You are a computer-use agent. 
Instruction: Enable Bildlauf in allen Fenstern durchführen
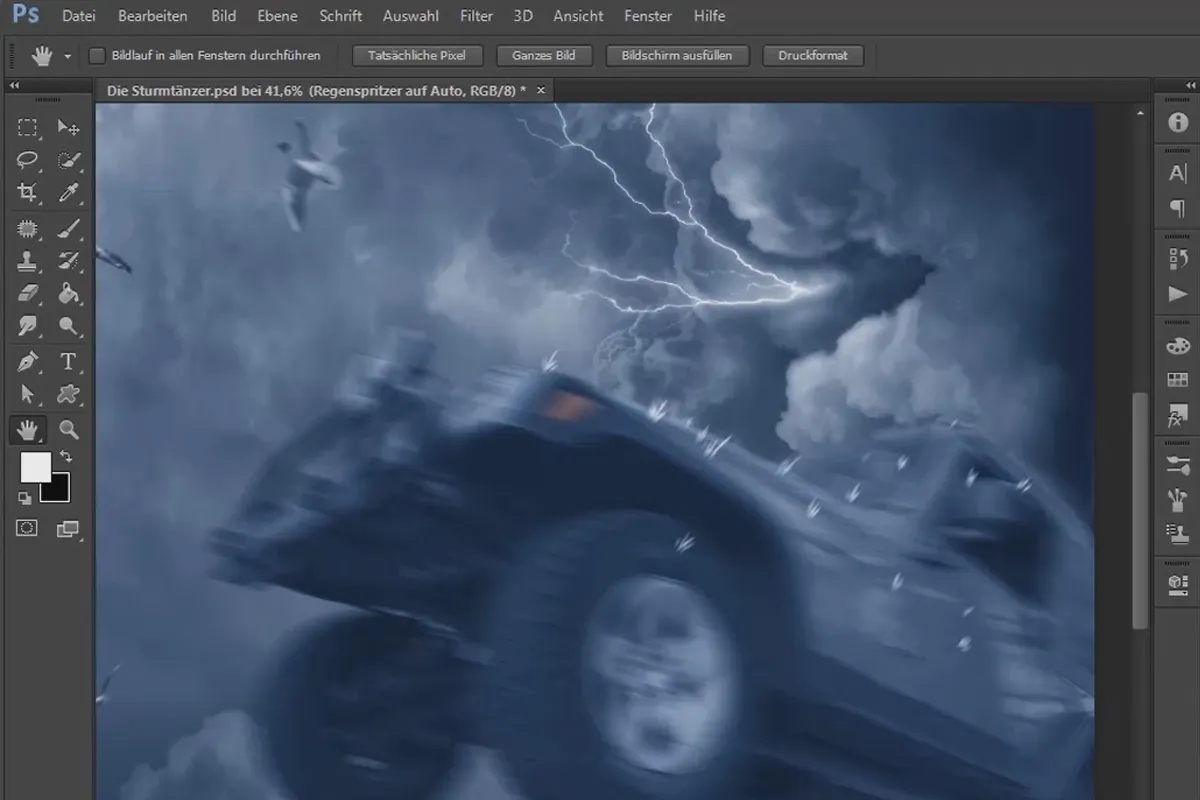(x=97, y=56)
